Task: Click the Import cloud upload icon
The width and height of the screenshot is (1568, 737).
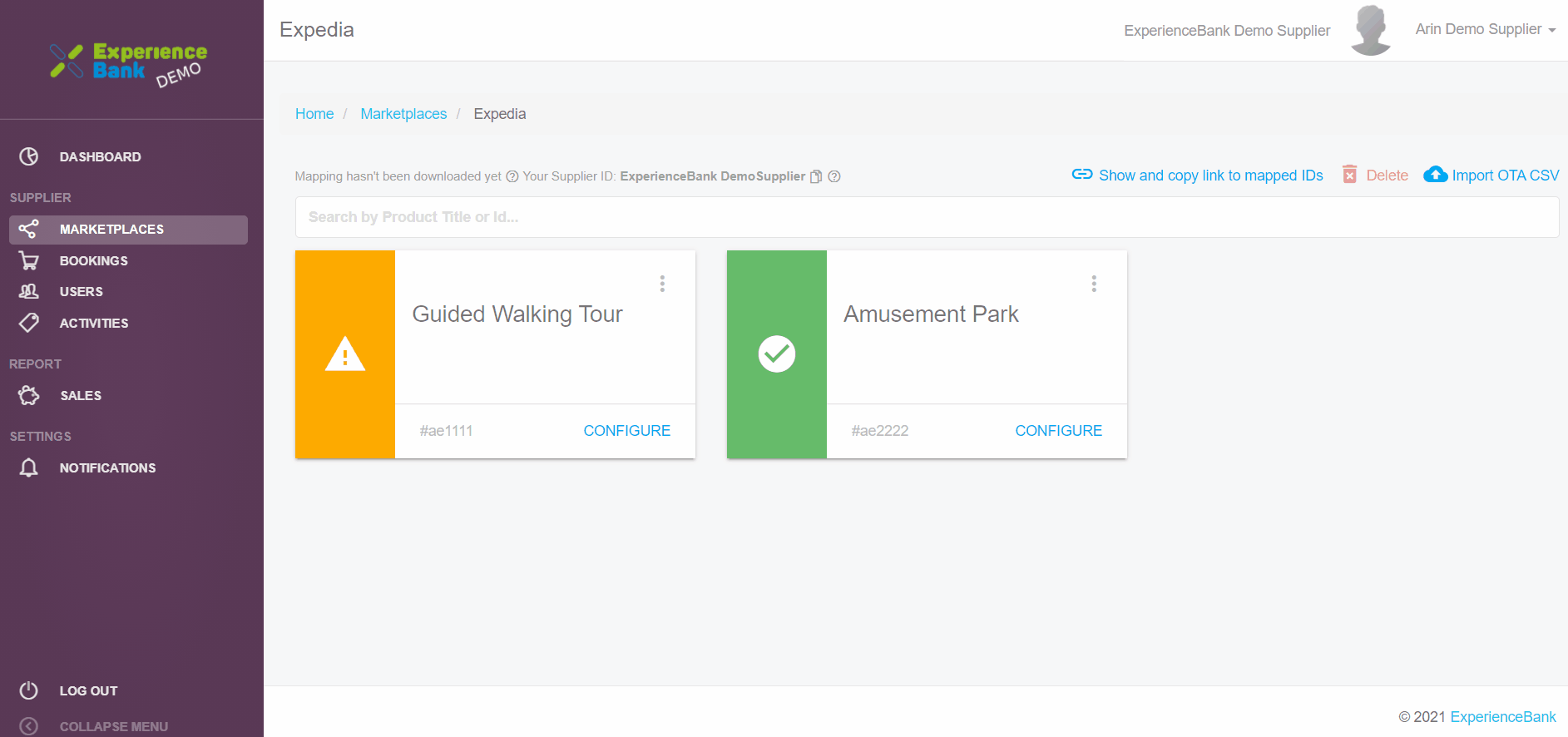Action: point(1436,175)
